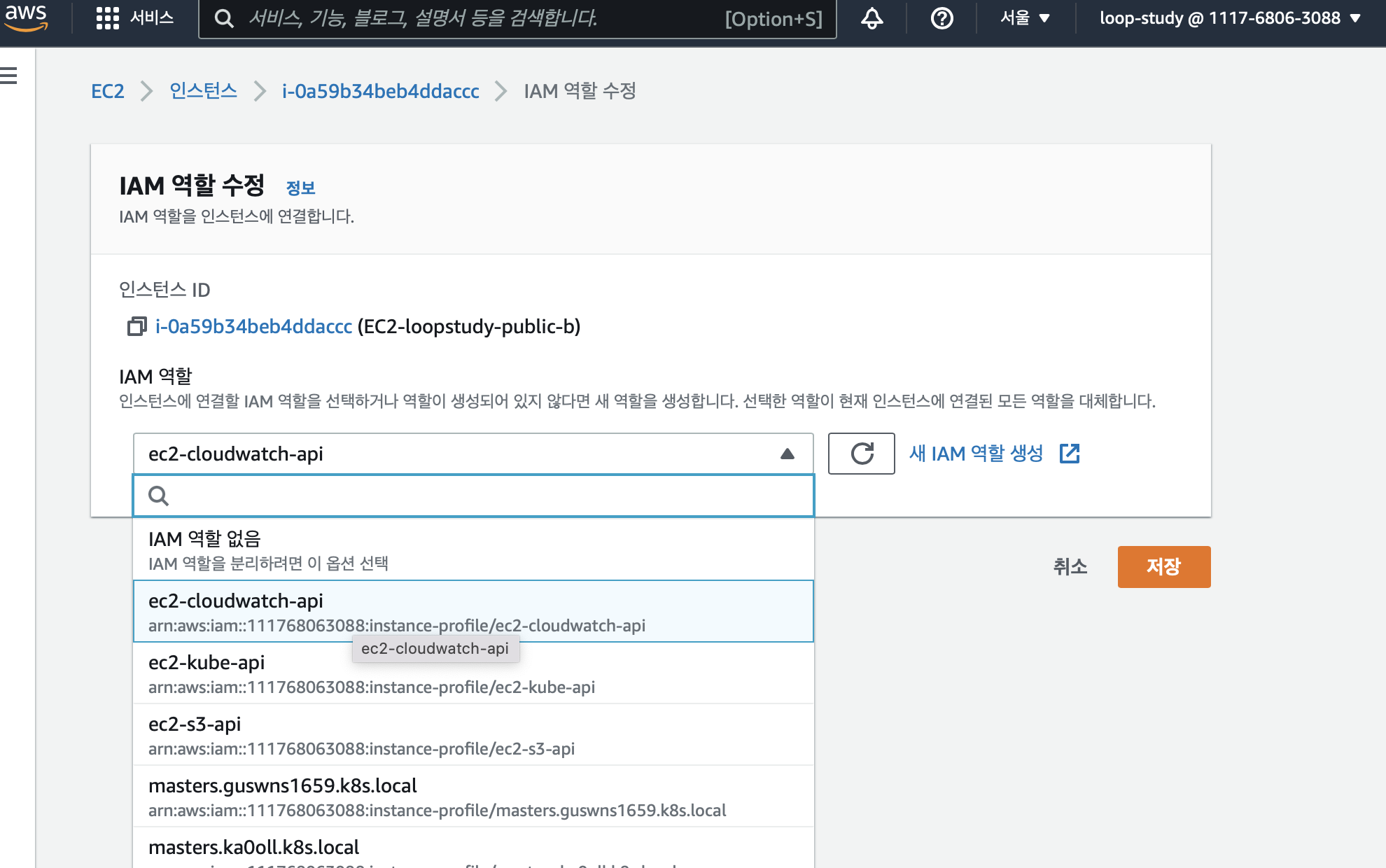Focus the role filter search field
Viewport: 1386px width, 868px height.
point(483,496)
